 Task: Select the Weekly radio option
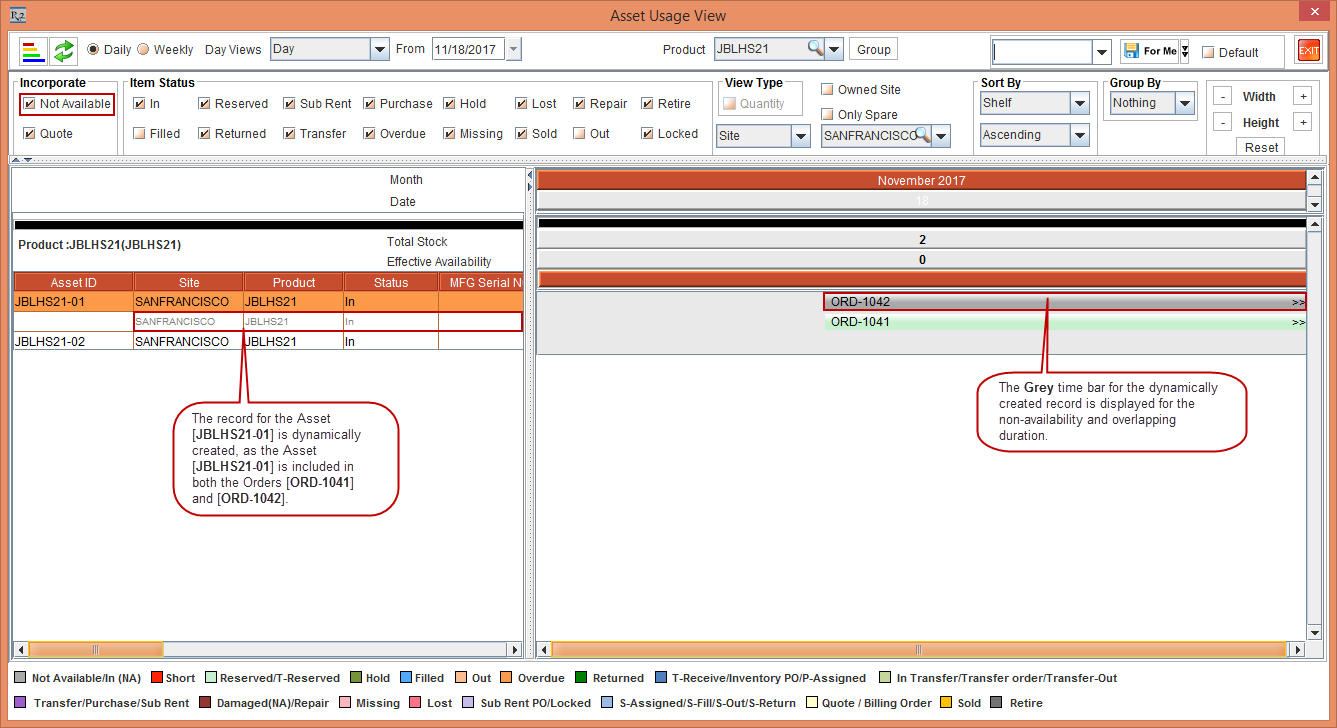143,50
